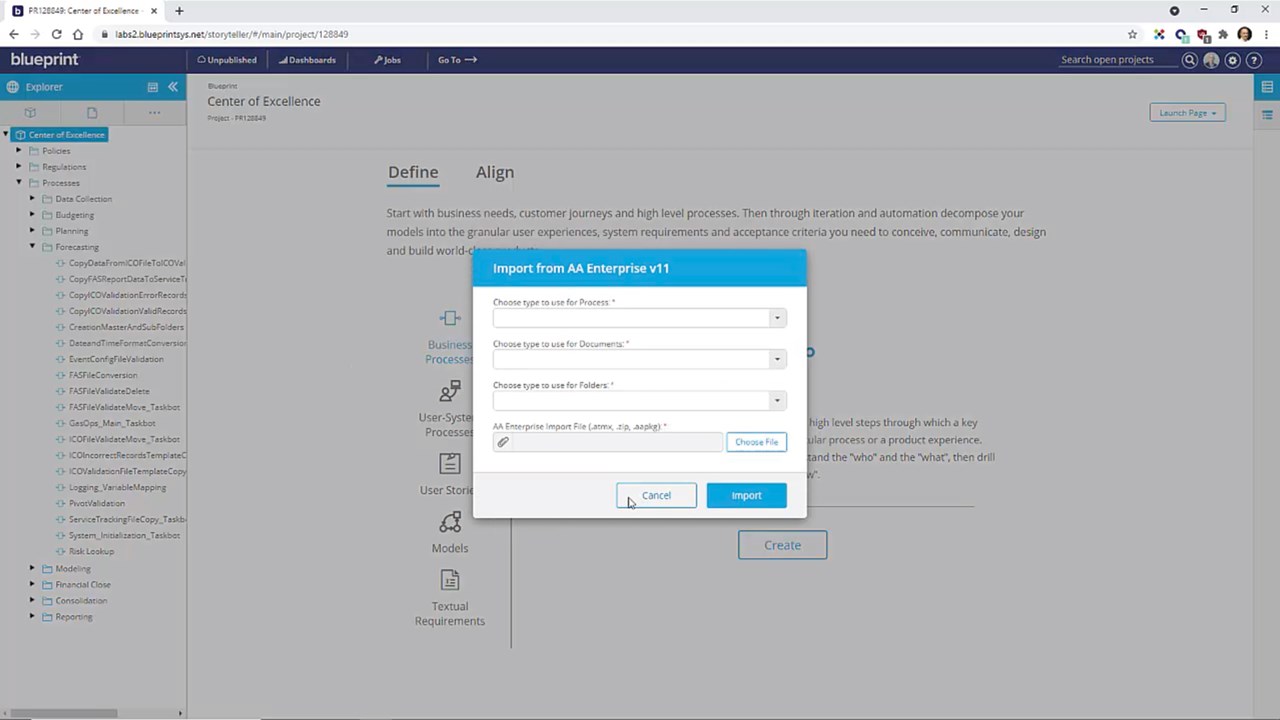Viewport: 1280px width, 720px height.
Task: Collapse the Explorer panel with double chevron
Action: (173, 87)
